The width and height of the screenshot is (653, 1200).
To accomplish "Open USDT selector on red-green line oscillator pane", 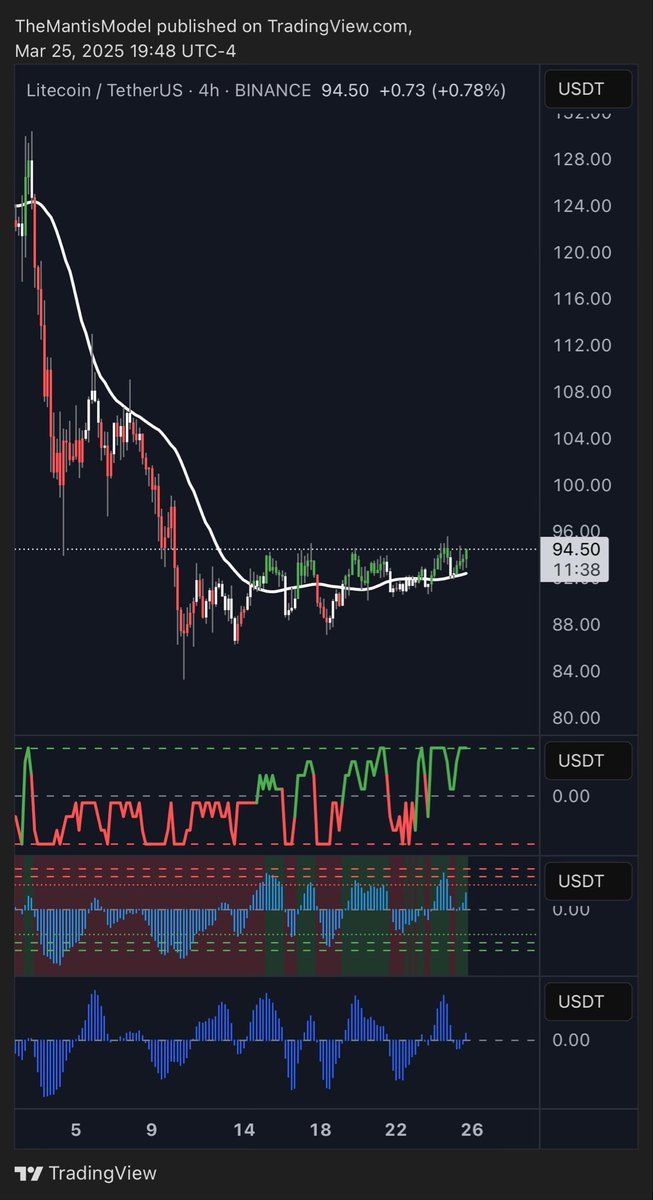I will pos(588,761).
